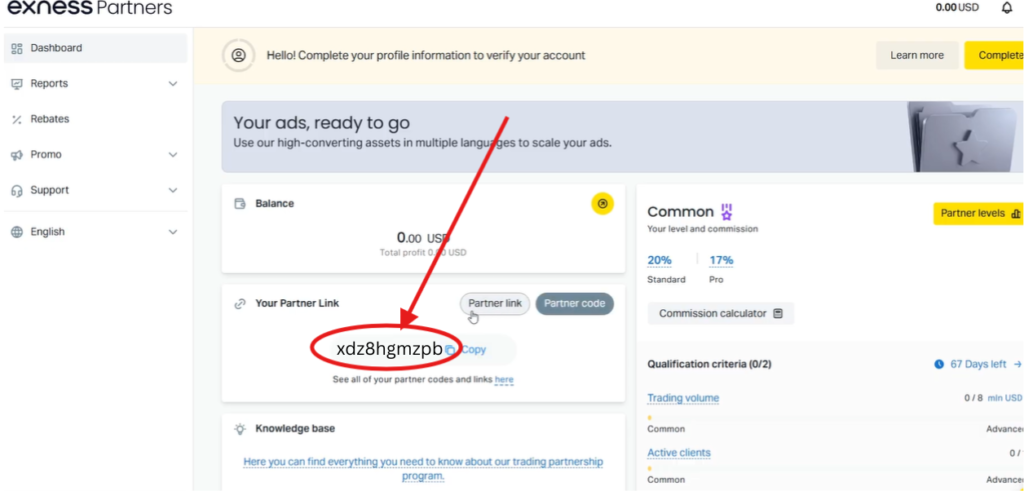Click the Total profit text in Balance
1024x491 pixels.
tap(423, 253)
